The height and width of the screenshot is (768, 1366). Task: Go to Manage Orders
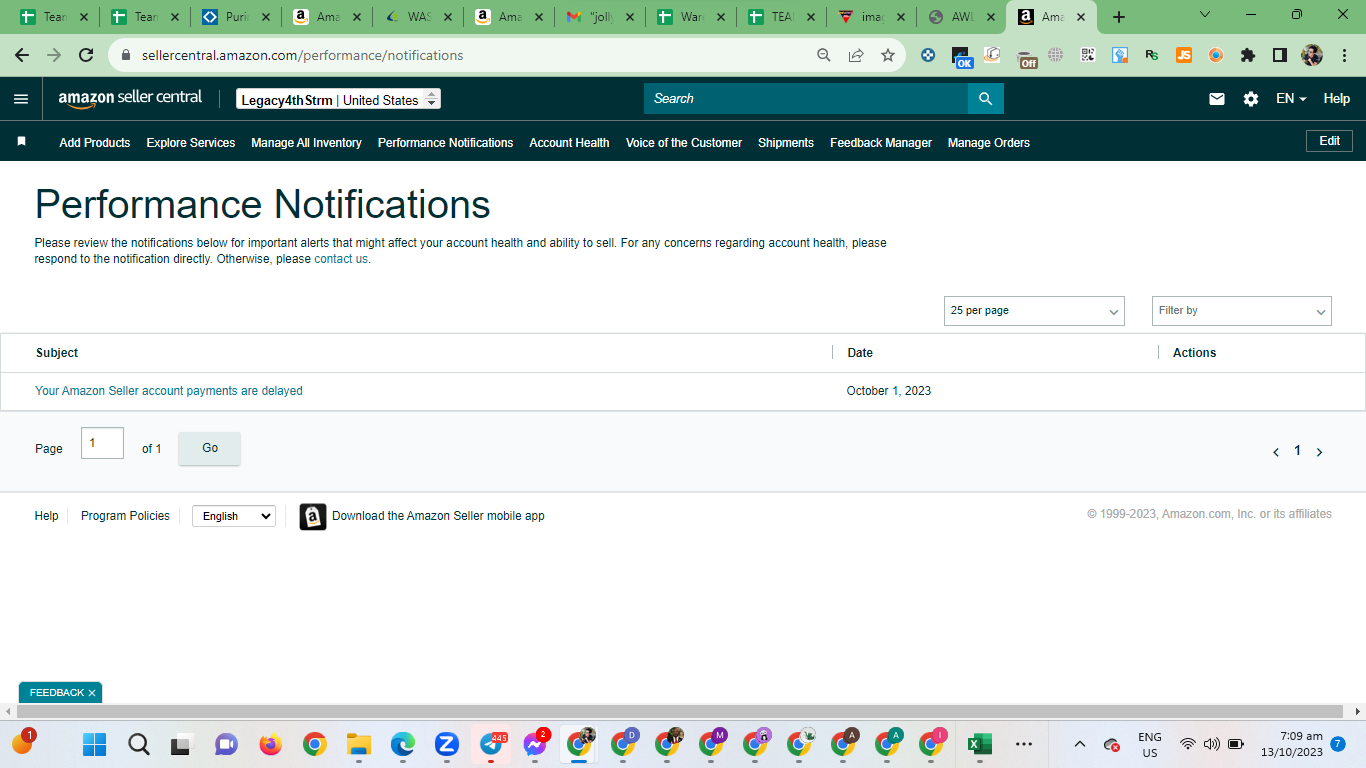pos(989,143)
